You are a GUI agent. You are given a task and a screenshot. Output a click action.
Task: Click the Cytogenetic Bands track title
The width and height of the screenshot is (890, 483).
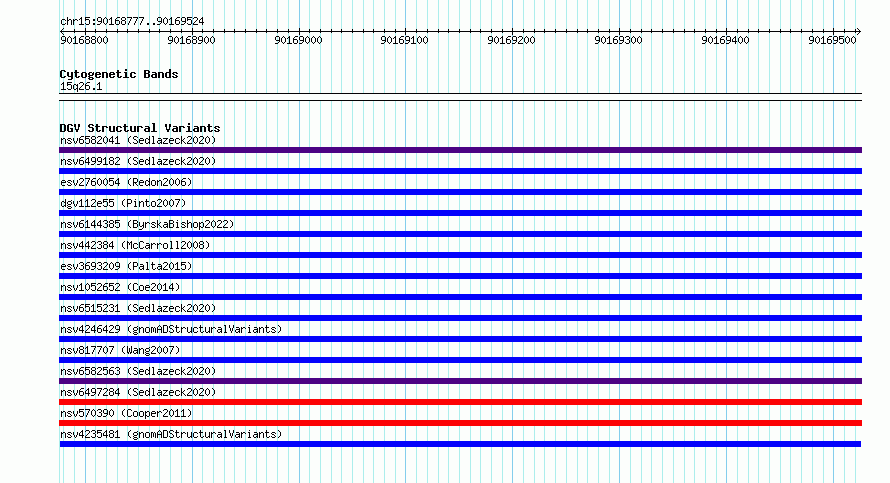pyautogui.click(x=119, y=74)
